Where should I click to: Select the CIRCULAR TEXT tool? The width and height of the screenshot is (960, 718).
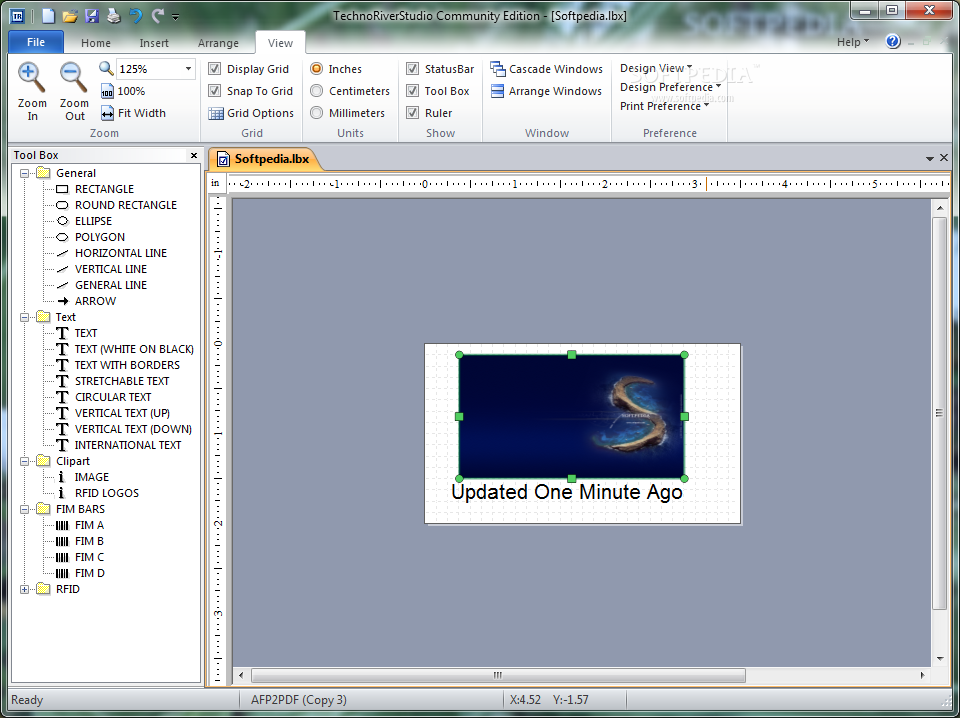click(x=113, y=397)
